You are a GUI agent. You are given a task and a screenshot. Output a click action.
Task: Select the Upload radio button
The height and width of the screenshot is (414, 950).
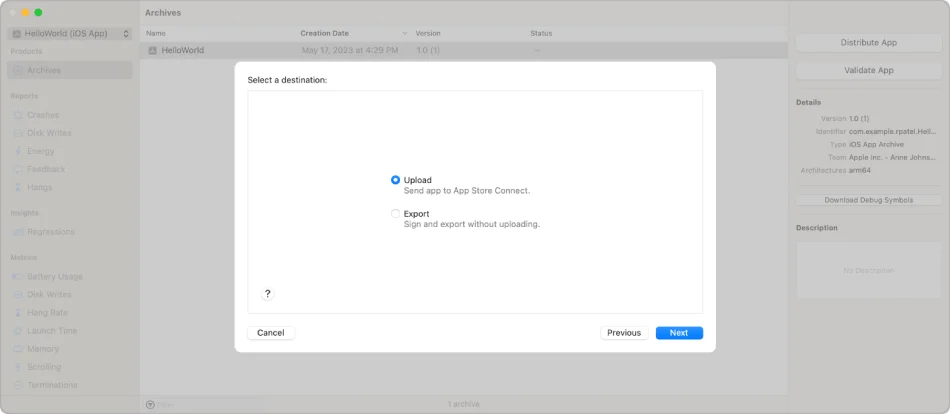point(396,180)
